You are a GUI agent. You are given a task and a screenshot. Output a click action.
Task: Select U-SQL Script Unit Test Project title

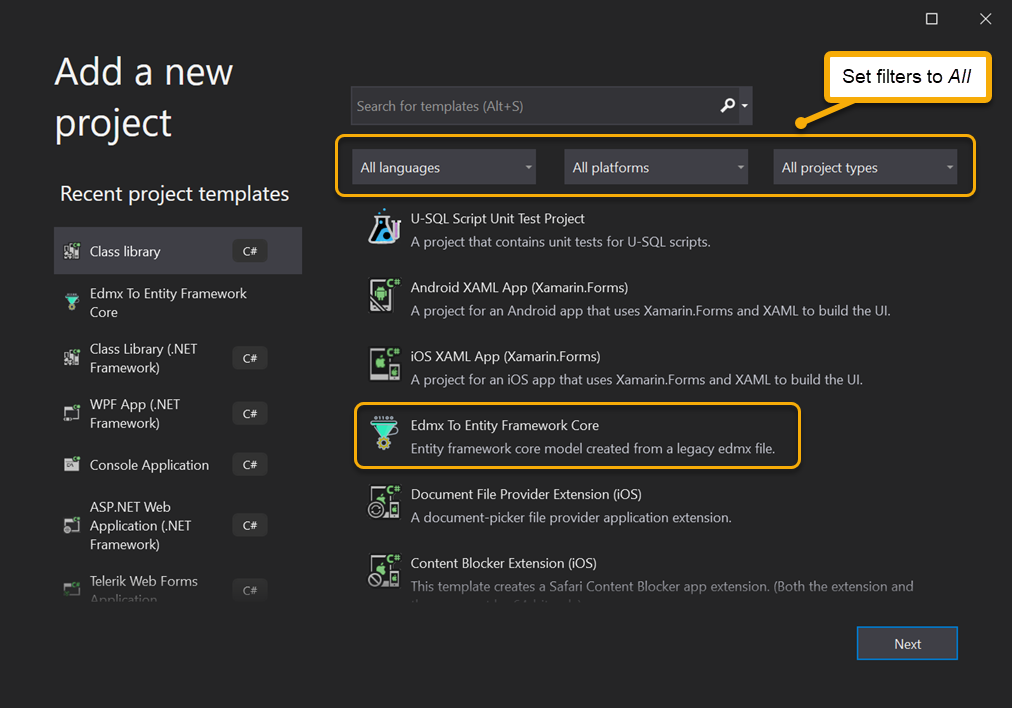coord(498,219)
